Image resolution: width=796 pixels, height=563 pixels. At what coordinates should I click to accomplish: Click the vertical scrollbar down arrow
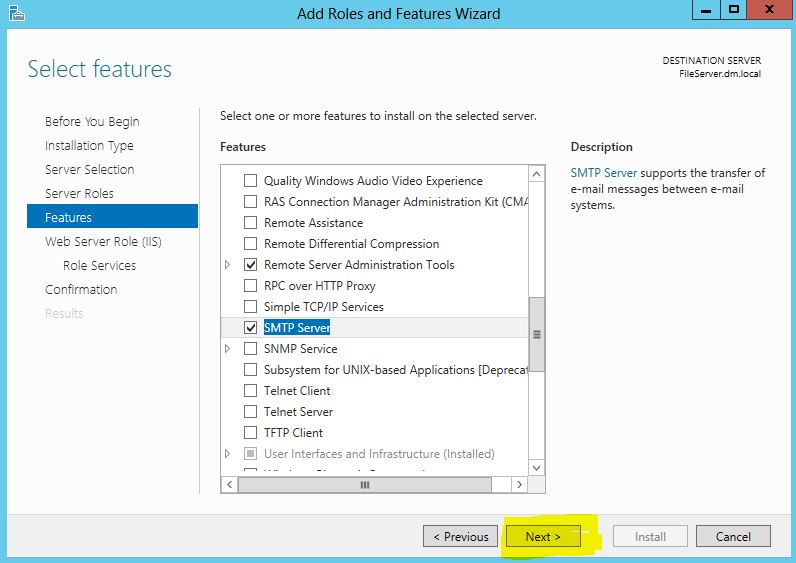tap(537, 467)
